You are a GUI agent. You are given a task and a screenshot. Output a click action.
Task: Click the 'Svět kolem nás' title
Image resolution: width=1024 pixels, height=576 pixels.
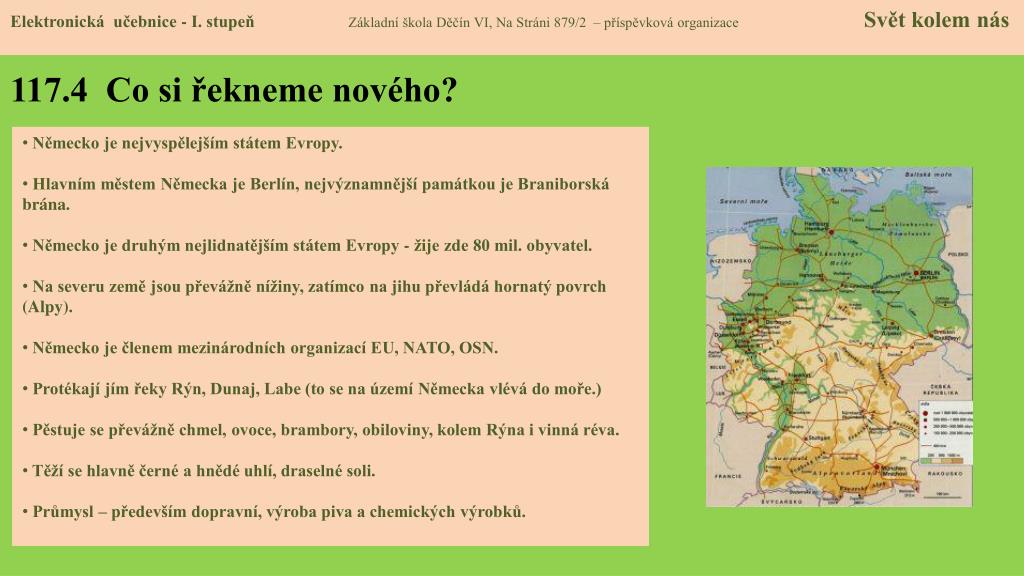(x=936, y=20)
